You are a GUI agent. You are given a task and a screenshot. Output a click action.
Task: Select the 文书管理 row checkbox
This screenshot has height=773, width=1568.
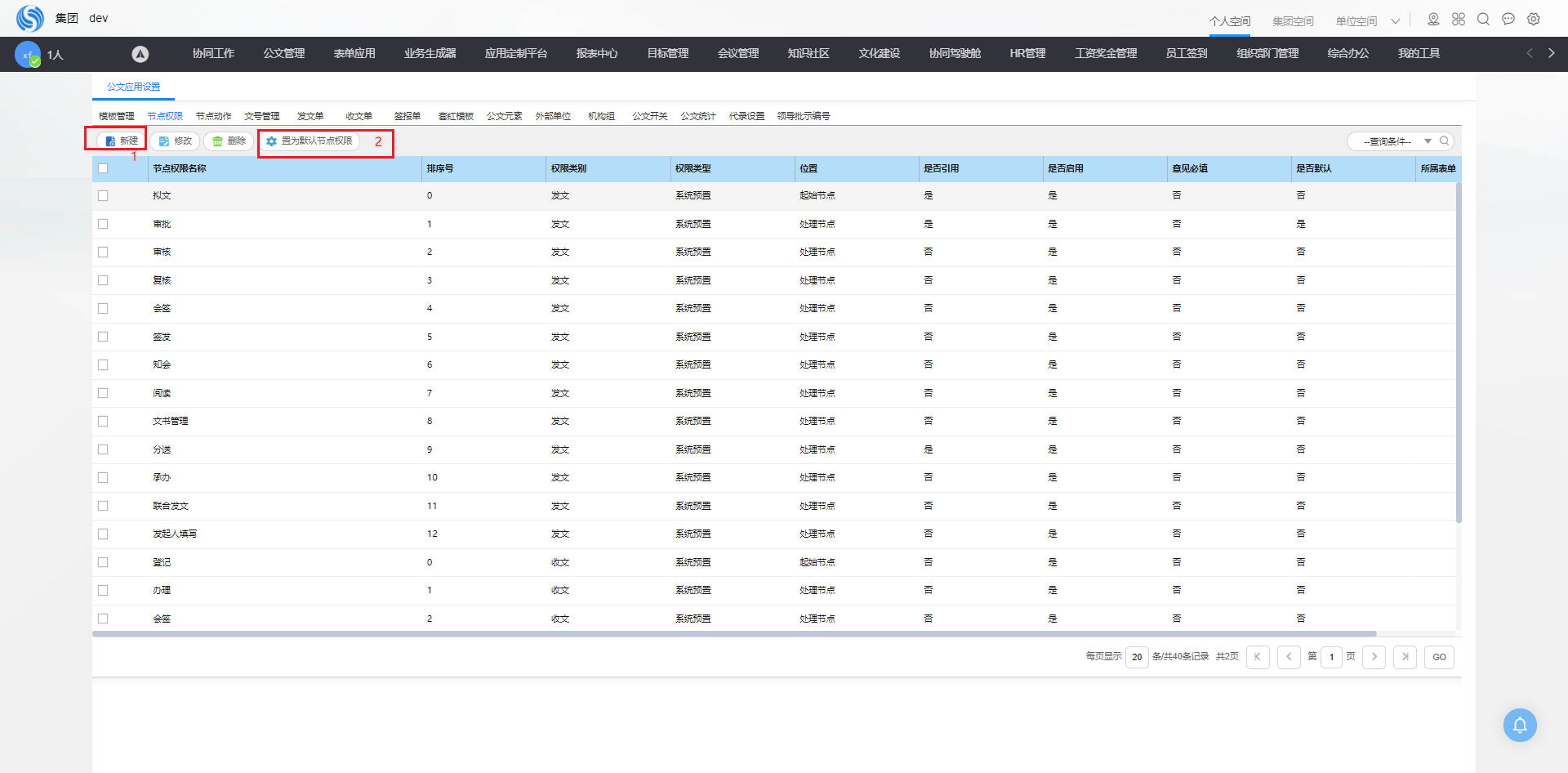click(103, 422)
